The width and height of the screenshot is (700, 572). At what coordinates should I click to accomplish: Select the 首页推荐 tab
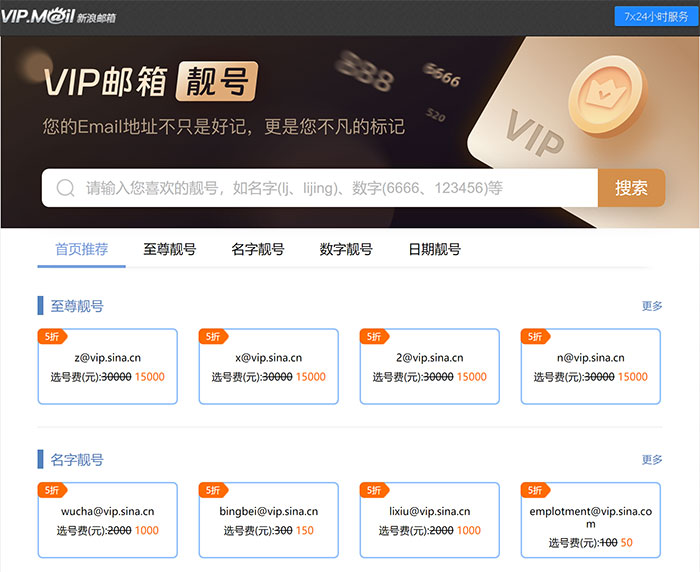click(x=82, y=249)
